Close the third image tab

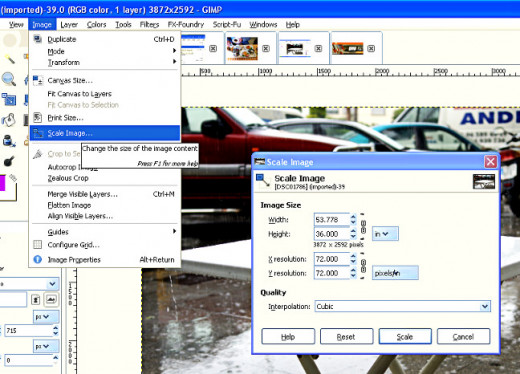(318, 49)
